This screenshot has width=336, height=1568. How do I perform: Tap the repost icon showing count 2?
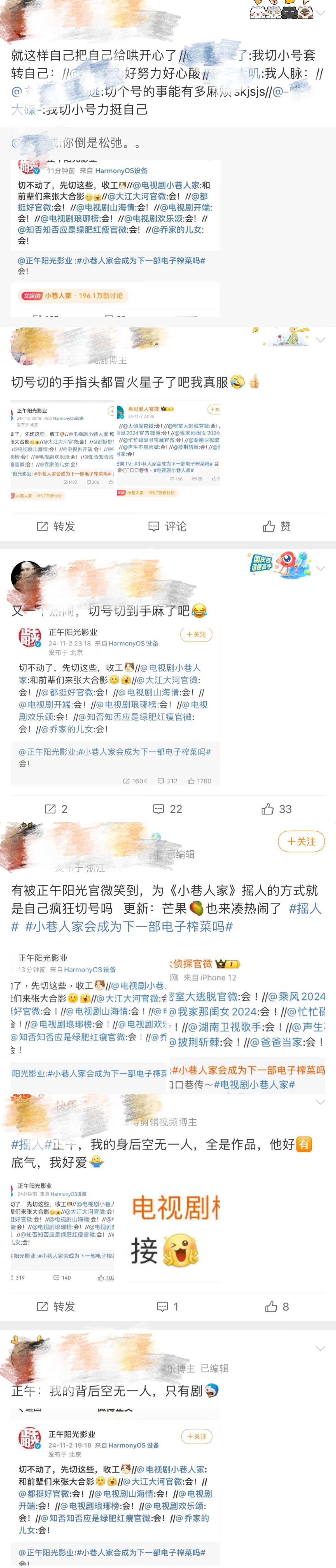[x=56, y=809]
